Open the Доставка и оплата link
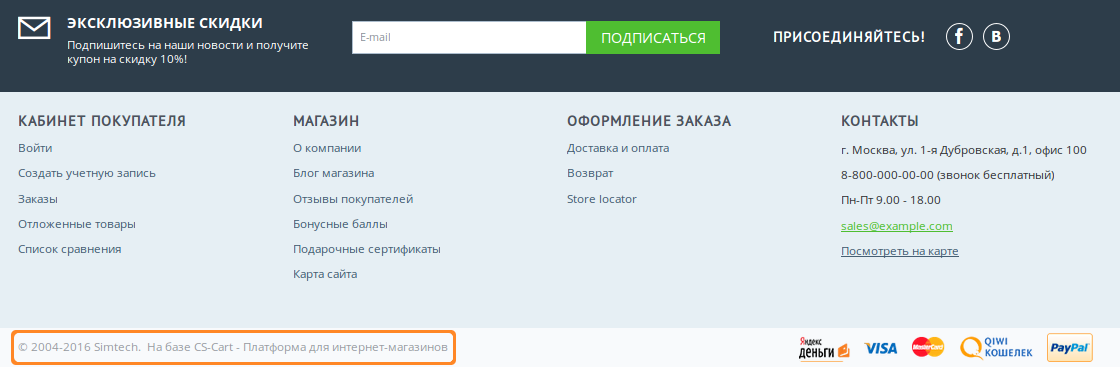 pos(618,149)
